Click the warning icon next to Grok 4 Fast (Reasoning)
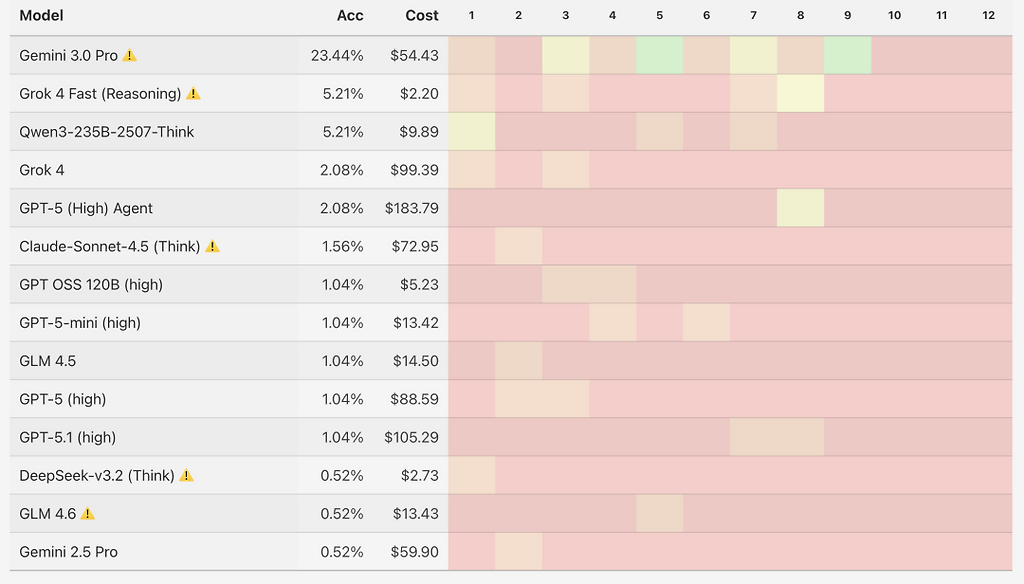The height and width of the screenshot is (584, 1024). click(x=193, y=94)
